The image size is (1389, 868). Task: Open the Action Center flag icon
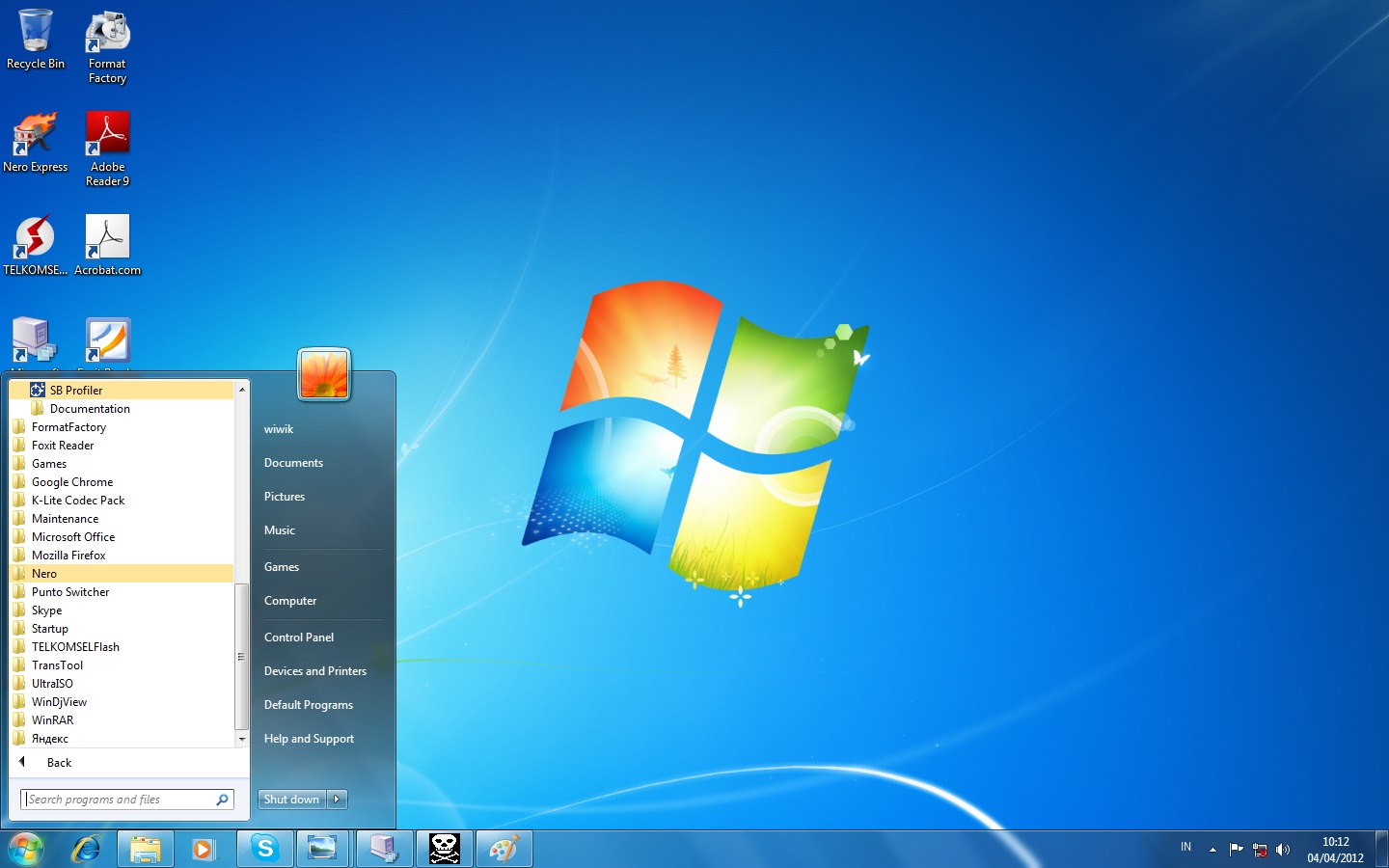coord(1236,850)
